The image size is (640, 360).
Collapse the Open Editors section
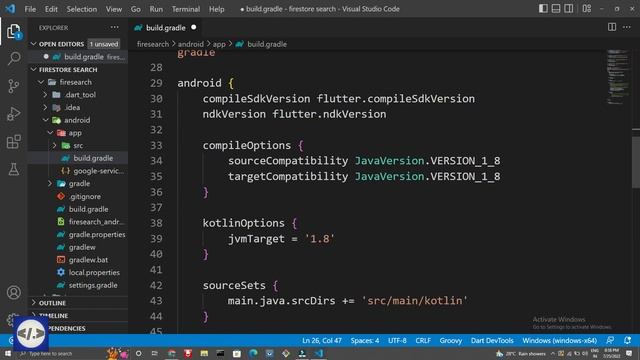[33, 44]
